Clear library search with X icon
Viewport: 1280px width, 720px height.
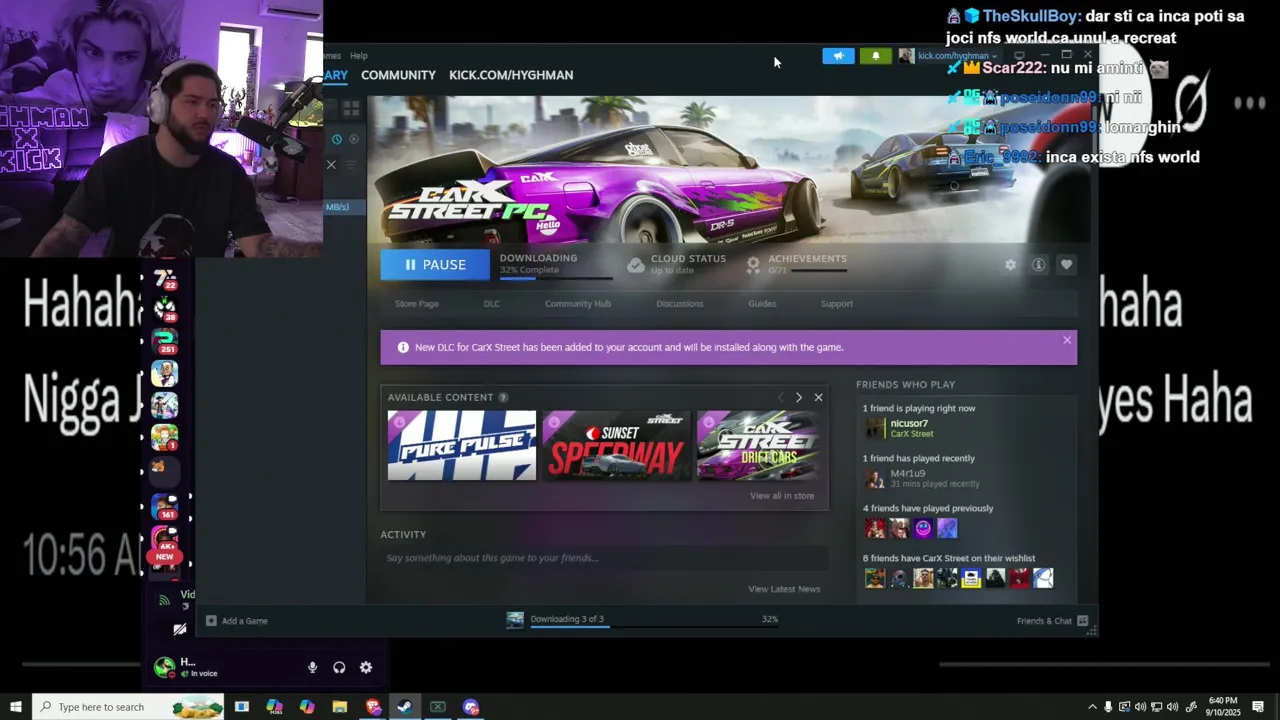(331, 165)
